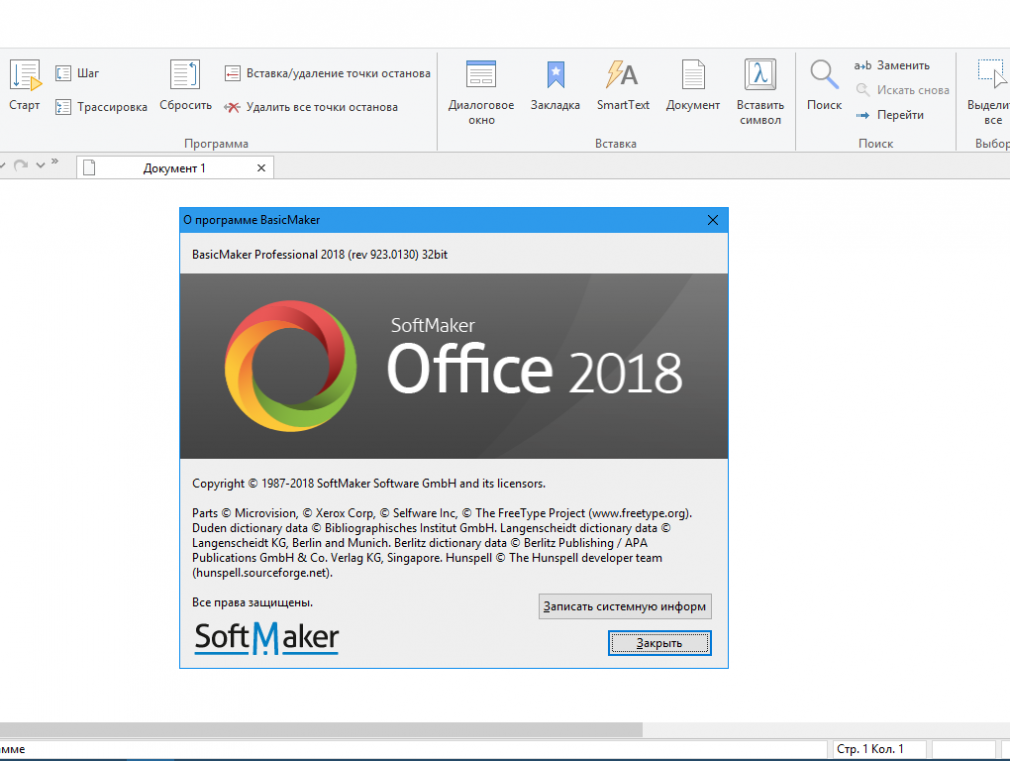Click the dialog title О программе BasicMaker

click(252, 220)
